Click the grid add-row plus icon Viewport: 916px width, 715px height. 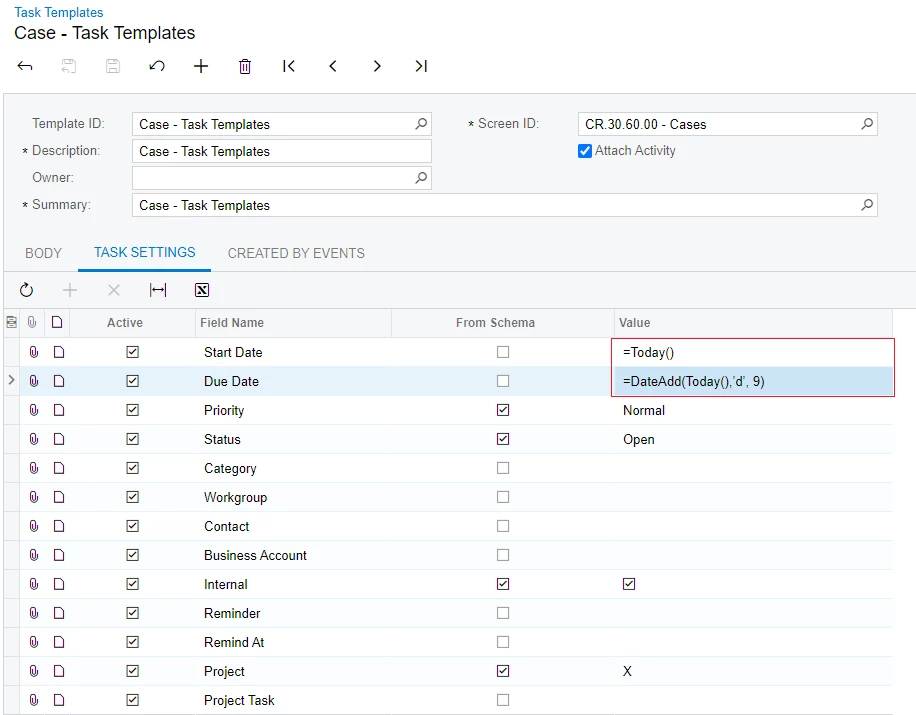[x=70, y=290]
